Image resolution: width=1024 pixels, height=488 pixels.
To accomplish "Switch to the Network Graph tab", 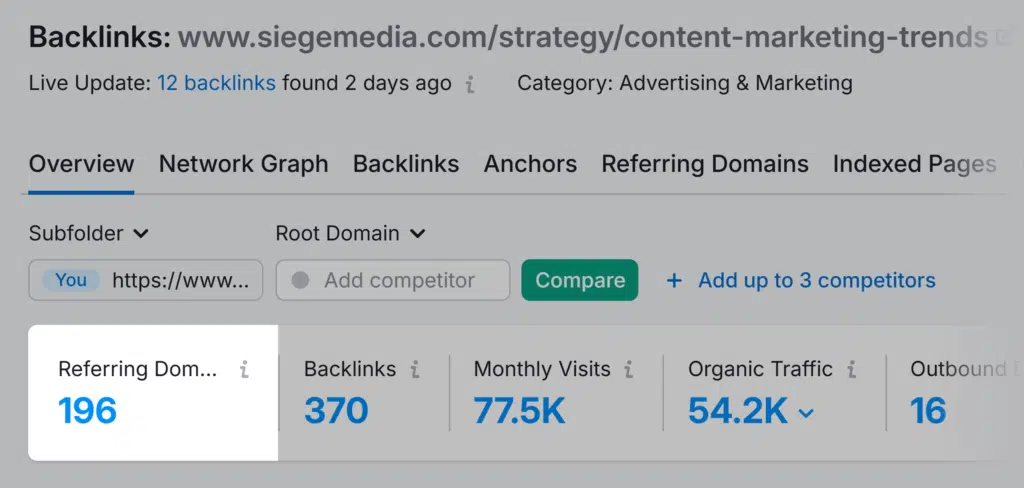I will click(243, 164).
